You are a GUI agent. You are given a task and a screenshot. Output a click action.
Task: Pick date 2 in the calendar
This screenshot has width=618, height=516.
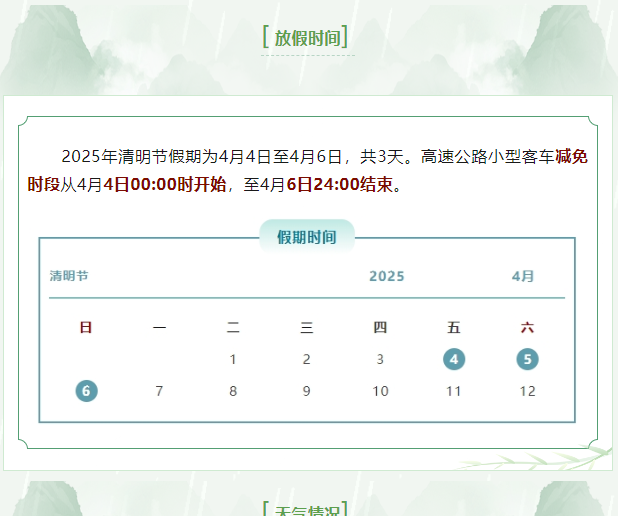pos(307,359)
